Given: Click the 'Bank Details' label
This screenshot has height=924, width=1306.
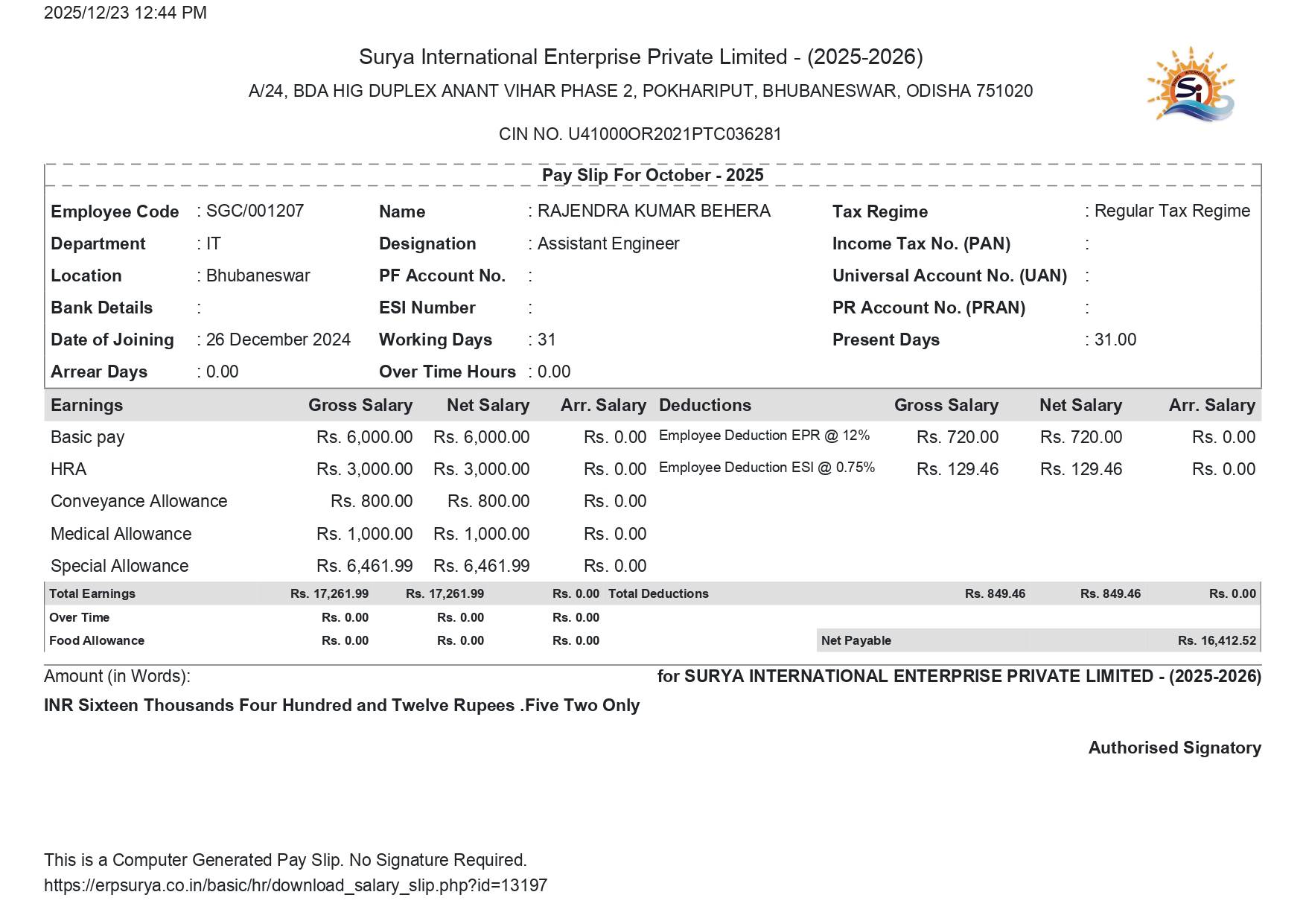Looking at the screenshot, I should point(102,308).
